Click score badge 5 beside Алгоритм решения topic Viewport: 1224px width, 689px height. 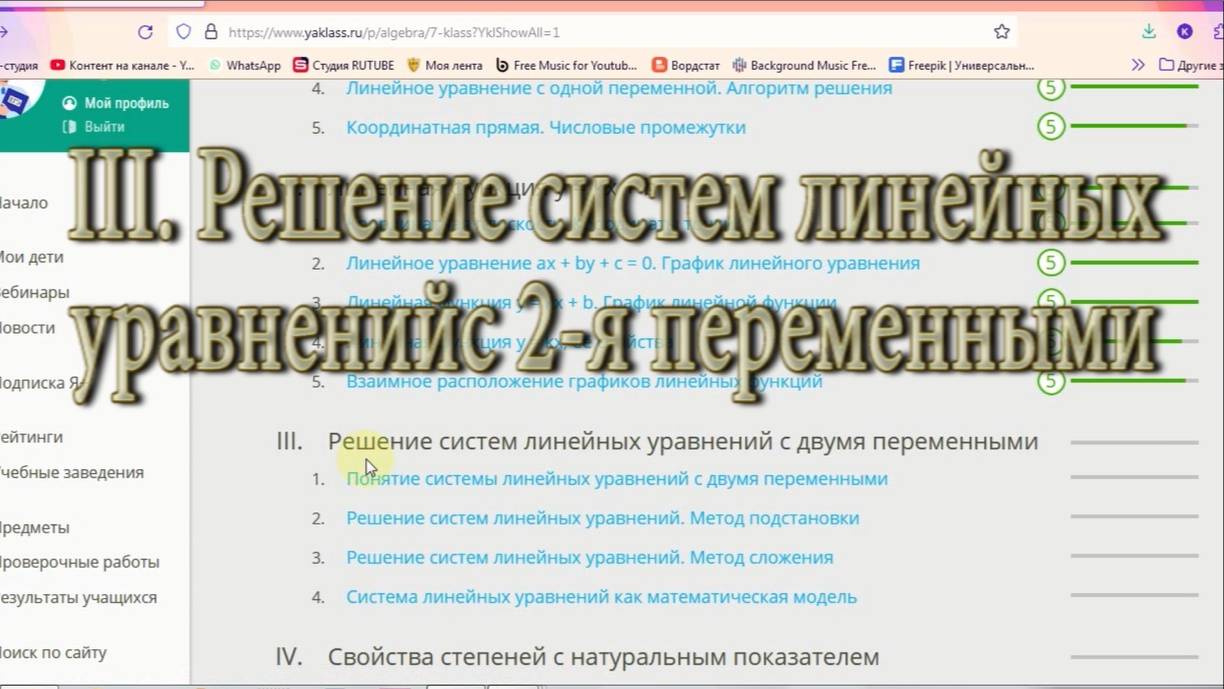pyautogui.click(x=1050, y=88)
